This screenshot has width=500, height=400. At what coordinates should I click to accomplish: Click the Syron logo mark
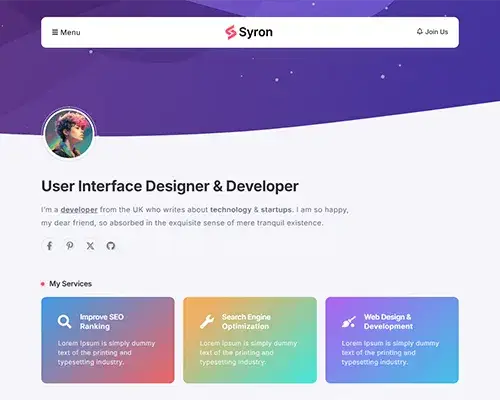pyautogui.click(x=230, y=32)
